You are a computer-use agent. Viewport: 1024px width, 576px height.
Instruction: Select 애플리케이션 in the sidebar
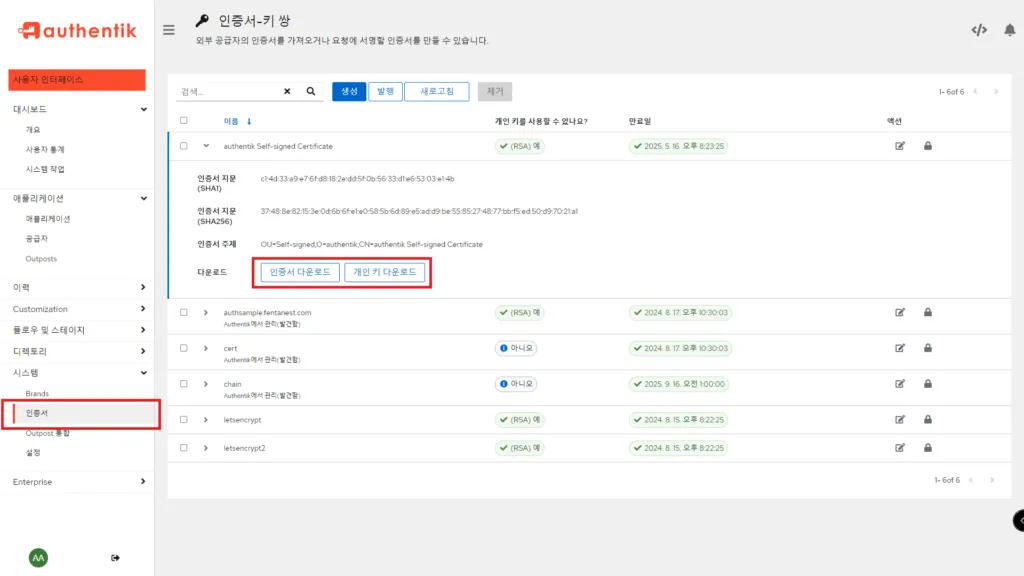coord(46,218)
